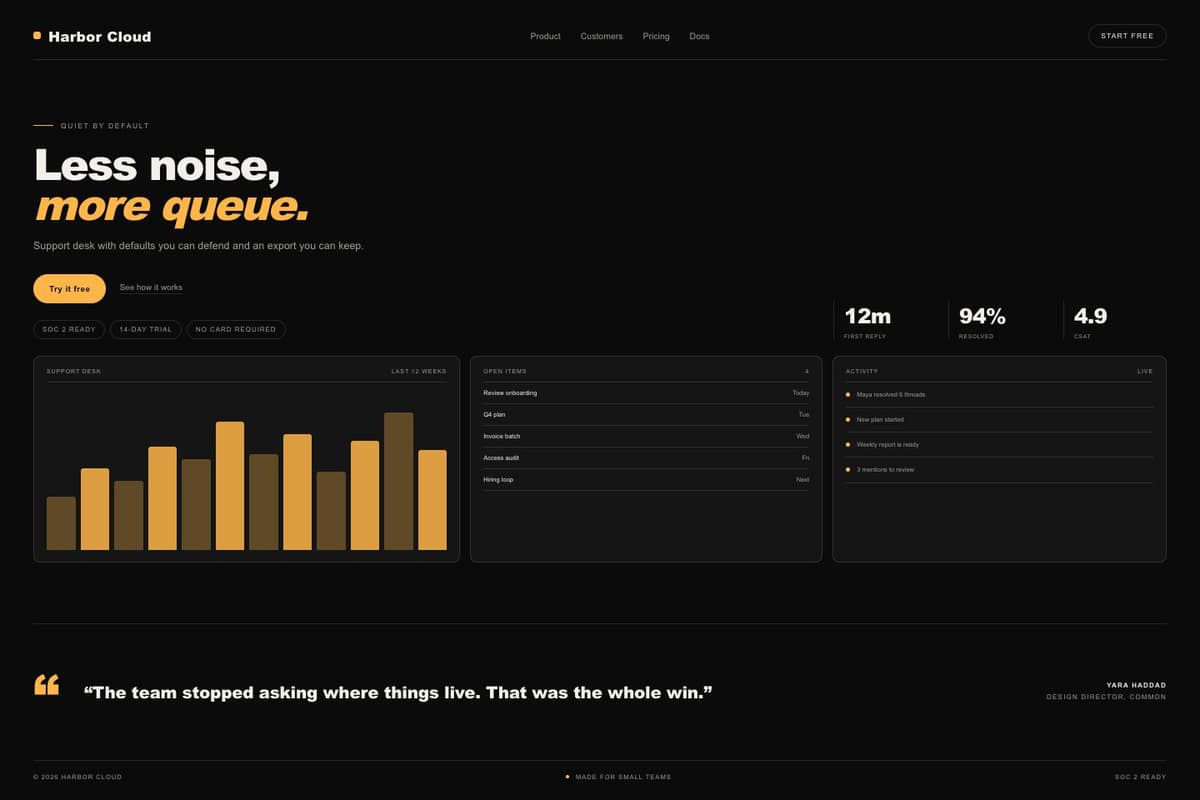Open the Hiring loop item
The image size is (1200, 800).
click(x=646, y=480)
